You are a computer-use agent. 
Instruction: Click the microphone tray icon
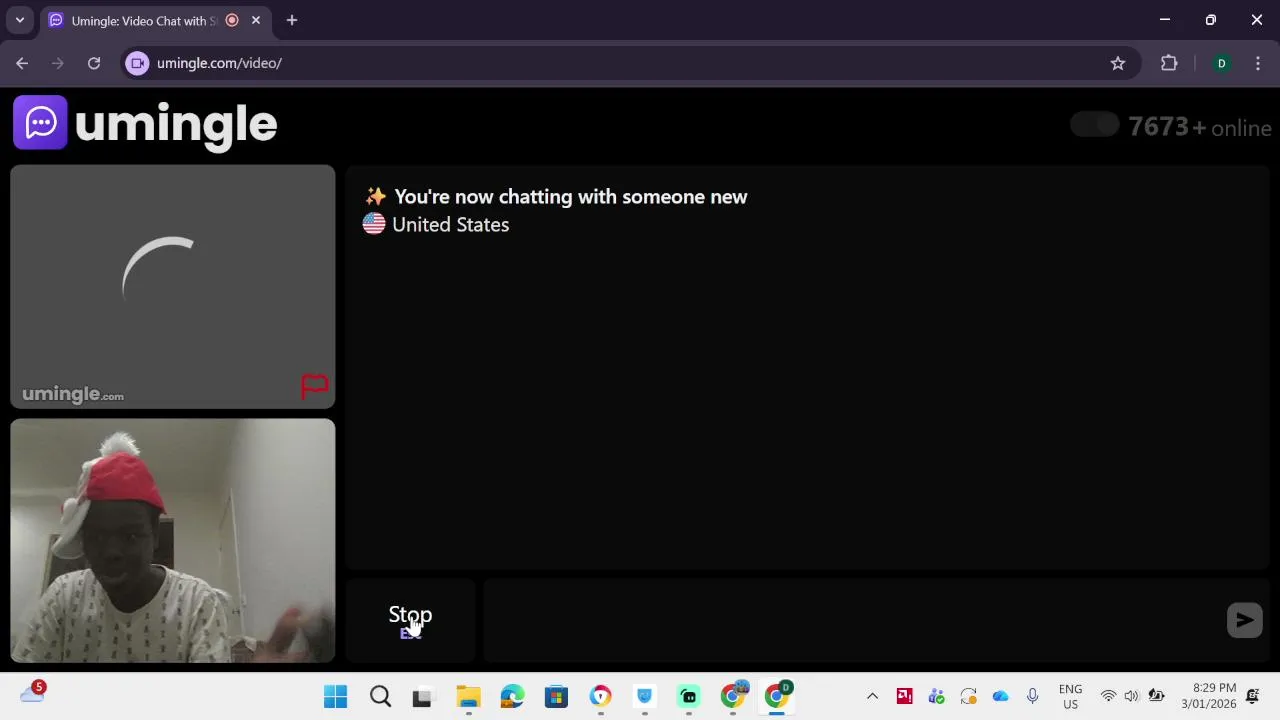click(x=1032, y=696)
